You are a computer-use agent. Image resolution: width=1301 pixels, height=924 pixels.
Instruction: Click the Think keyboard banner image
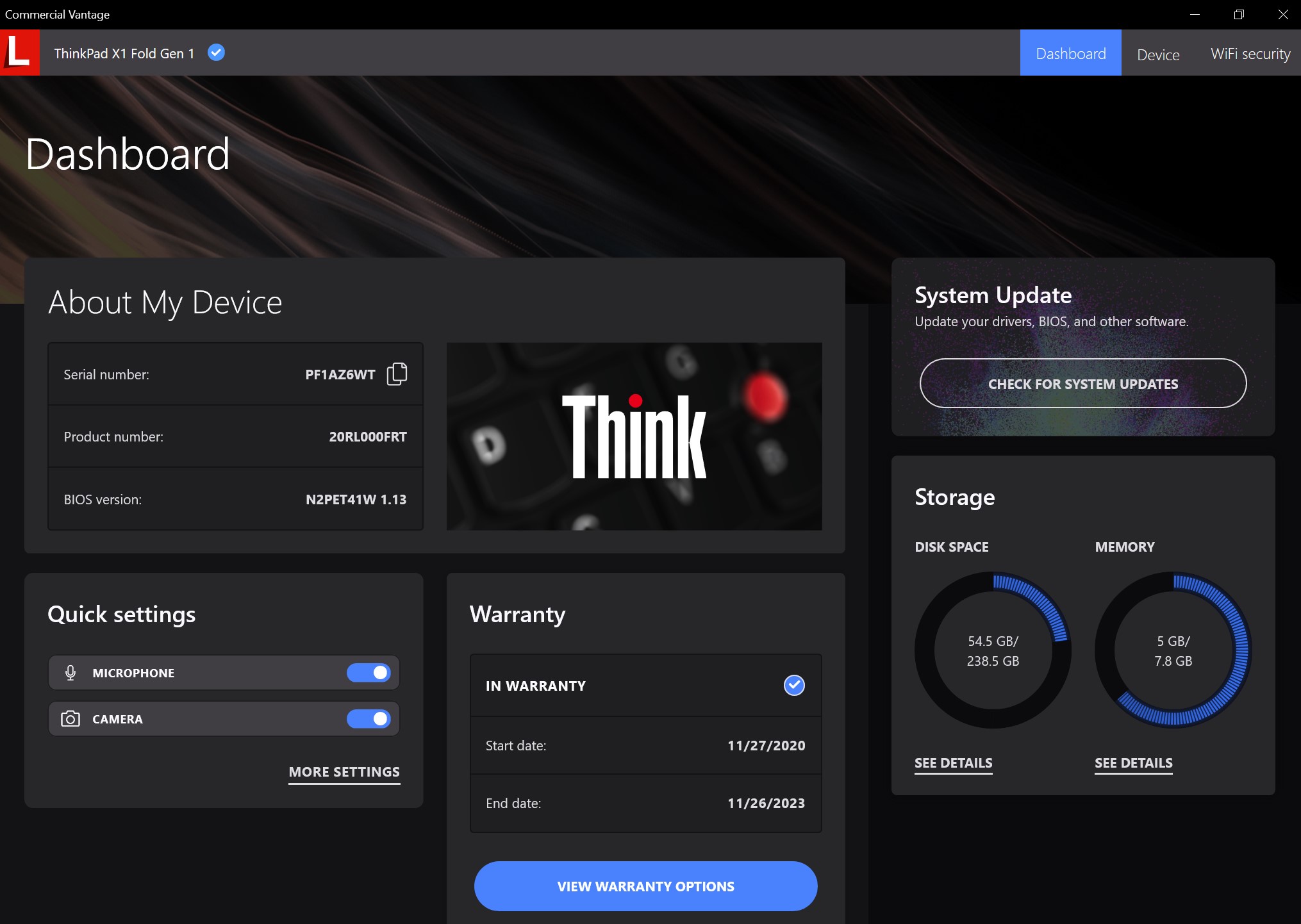[x=634, y=436]
